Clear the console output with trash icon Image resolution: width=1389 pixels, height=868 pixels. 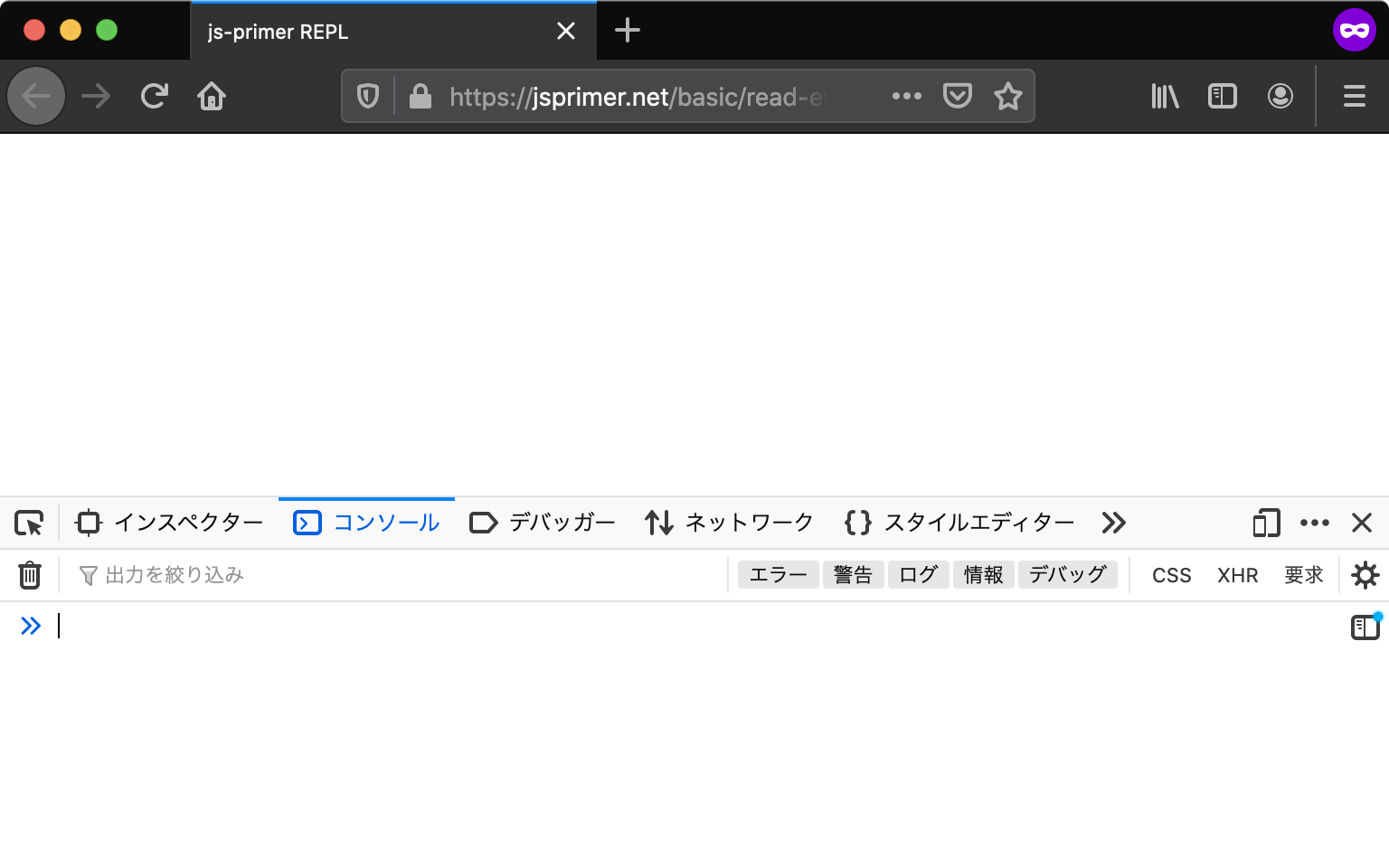[x=30, y=574]
